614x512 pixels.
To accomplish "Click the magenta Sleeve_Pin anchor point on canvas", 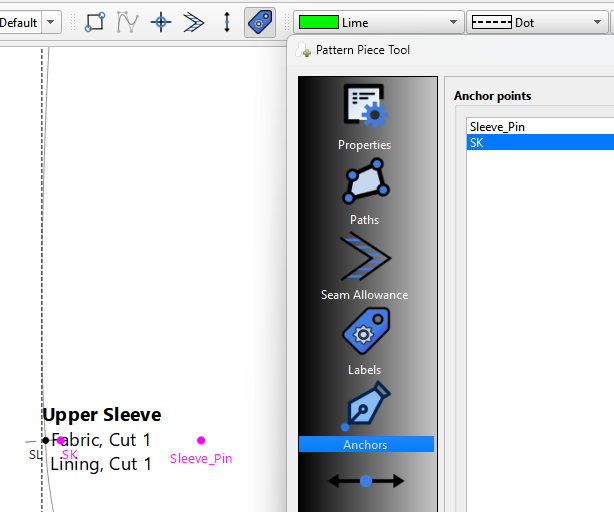I will 201,440.
